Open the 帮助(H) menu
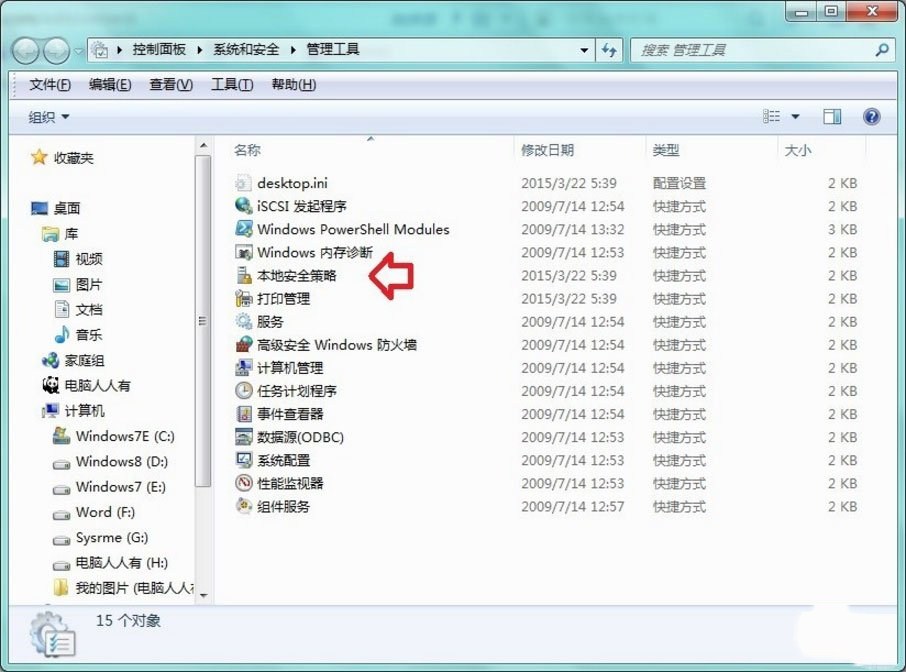 [x=294, y=85]
